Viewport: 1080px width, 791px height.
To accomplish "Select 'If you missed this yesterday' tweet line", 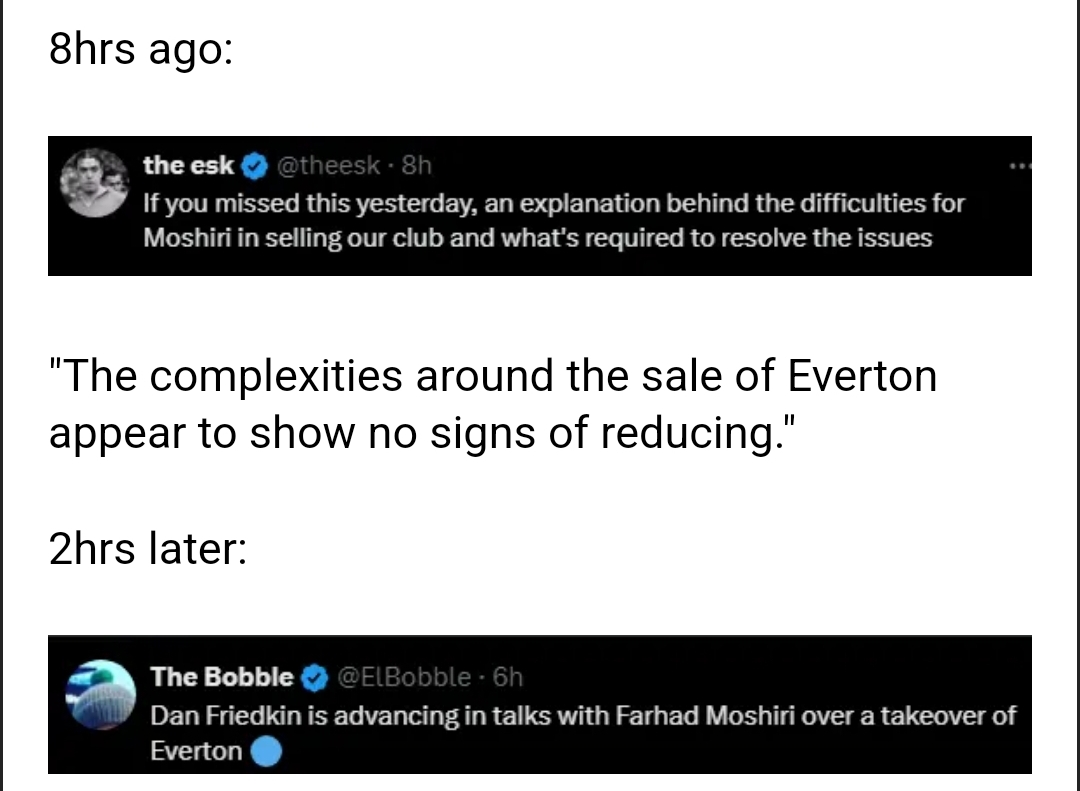I will (554, 203).
